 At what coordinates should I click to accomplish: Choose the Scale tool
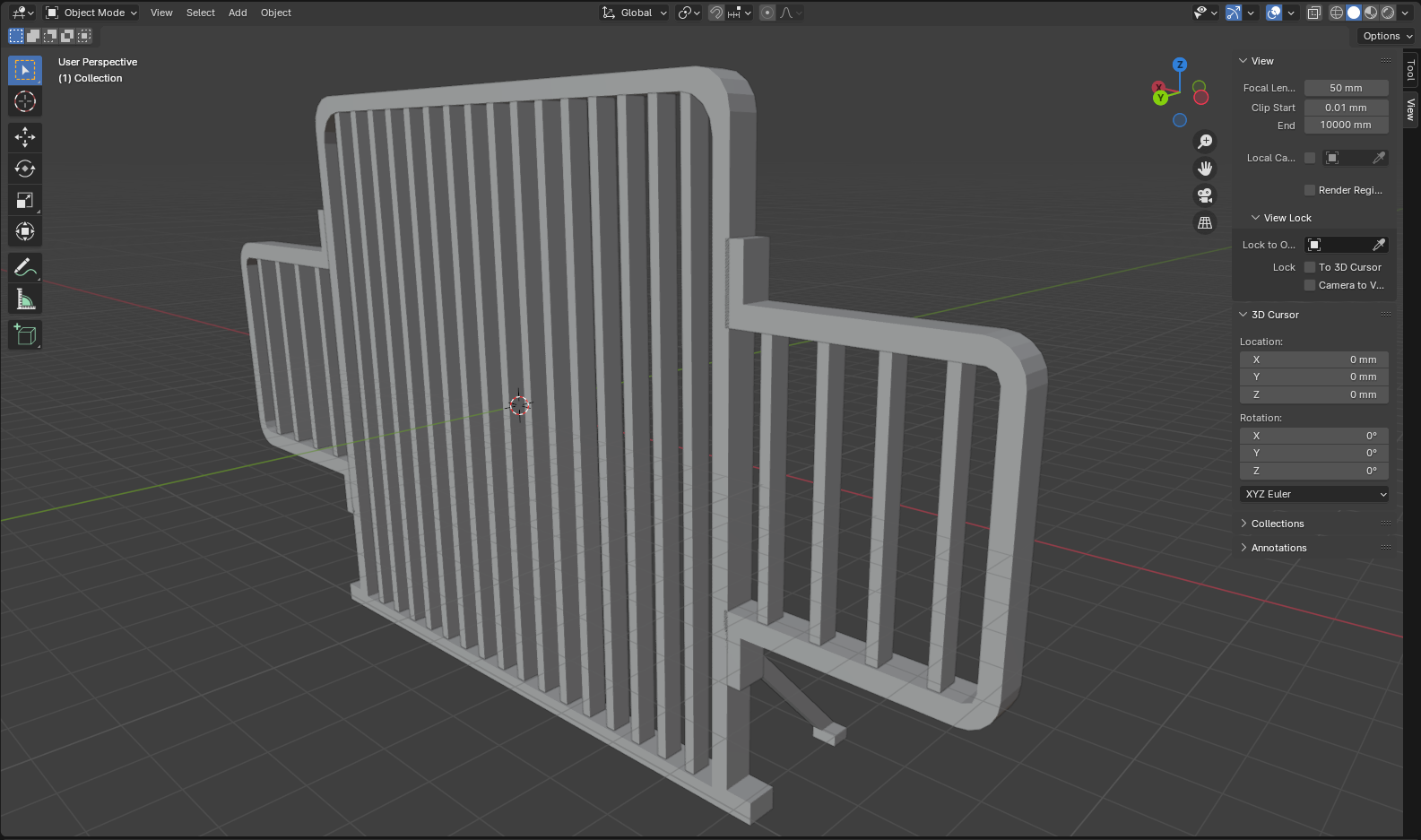coord(25,200)
